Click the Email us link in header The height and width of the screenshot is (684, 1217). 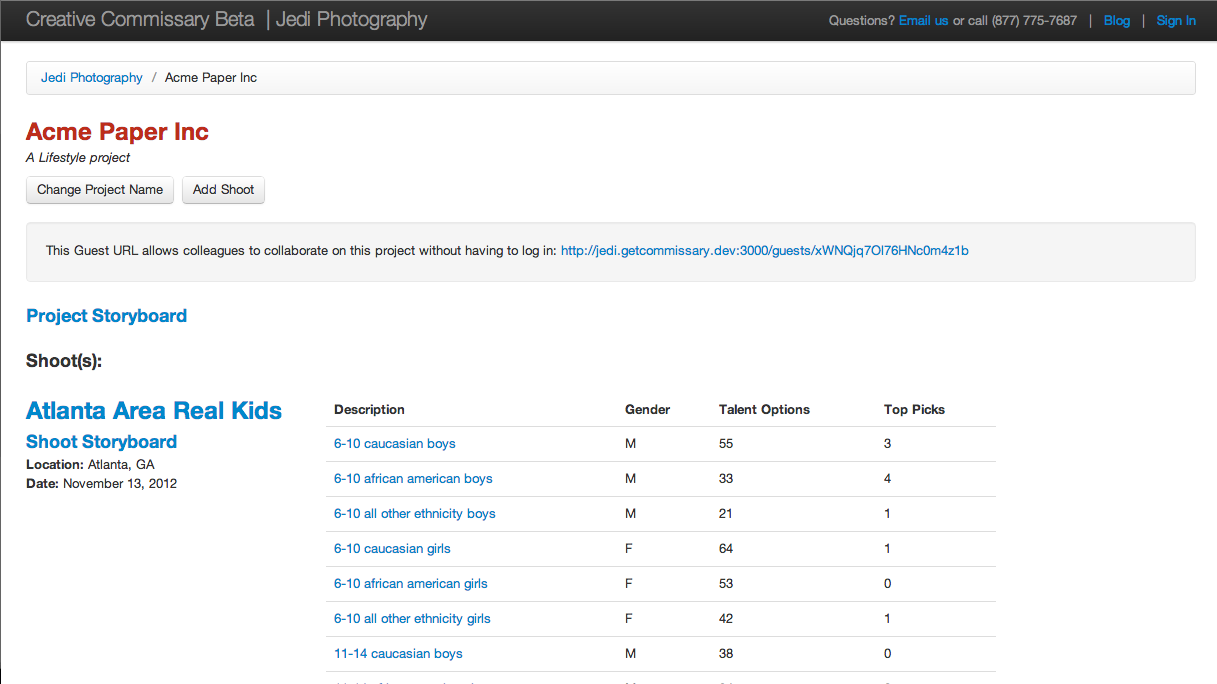coord(923,21)
